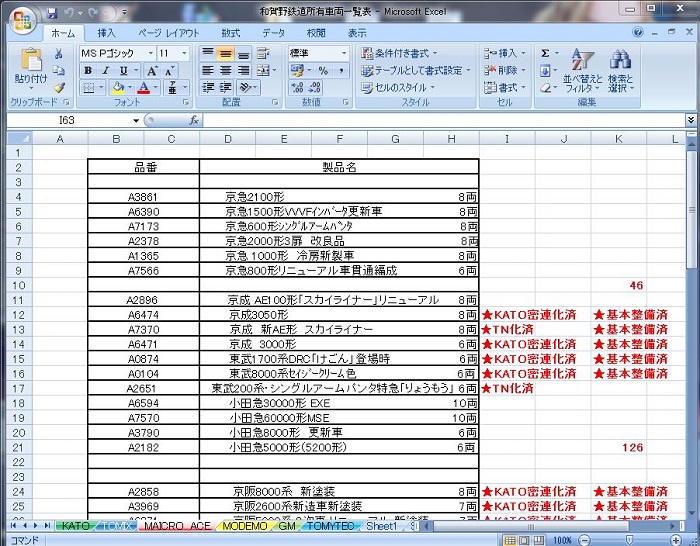This screenshot has height=546, width=700.
Task: Decrease decimal places icon
Action: (x=315, y=87)
